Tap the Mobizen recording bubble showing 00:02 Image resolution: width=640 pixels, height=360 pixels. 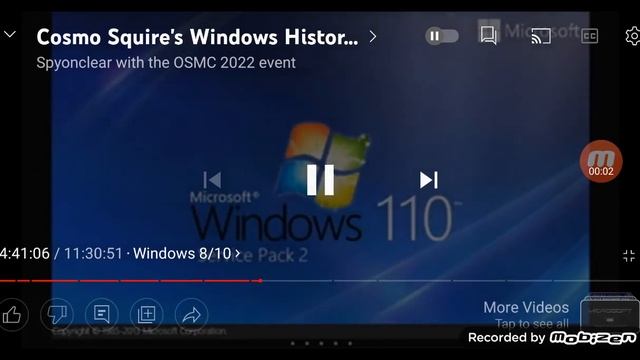tap(601, 161)
